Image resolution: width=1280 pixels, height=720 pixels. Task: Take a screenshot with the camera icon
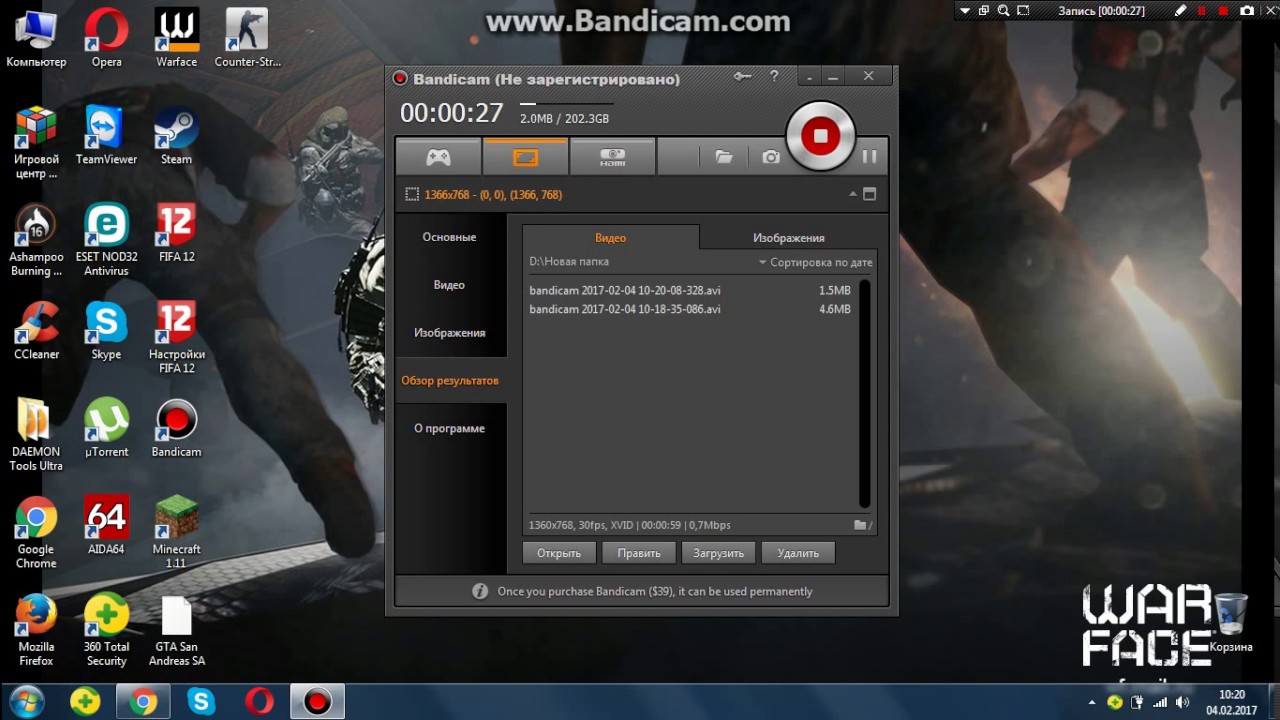(770, 157)
